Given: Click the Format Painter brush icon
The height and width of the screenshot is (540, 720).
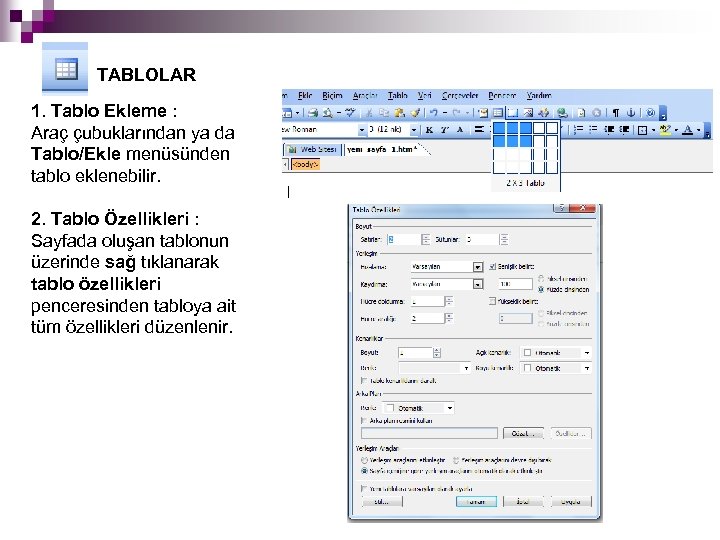Looking at the screenshot, I should tap(415, 112).
